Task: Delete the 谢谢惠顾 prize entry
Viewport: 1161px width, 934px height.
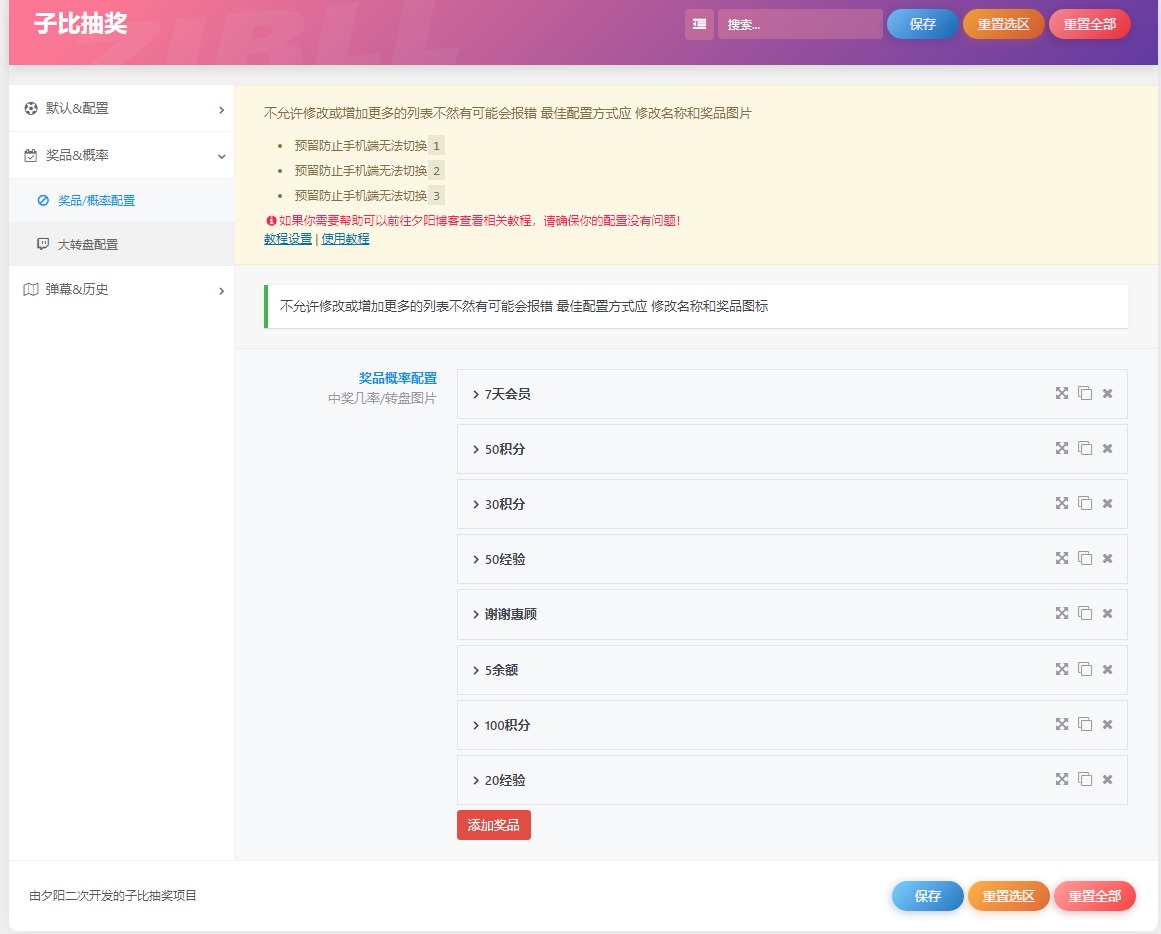Action: click(x=1108, y=613)
